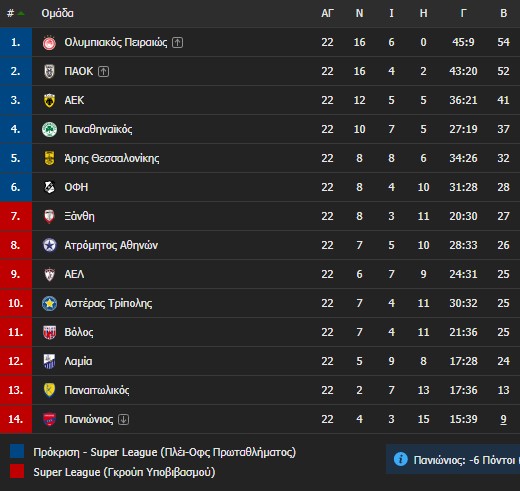The height and width of the screenshot is (491, 520).
Task: Click the Ομάδα column header
Action: (57, 13)
